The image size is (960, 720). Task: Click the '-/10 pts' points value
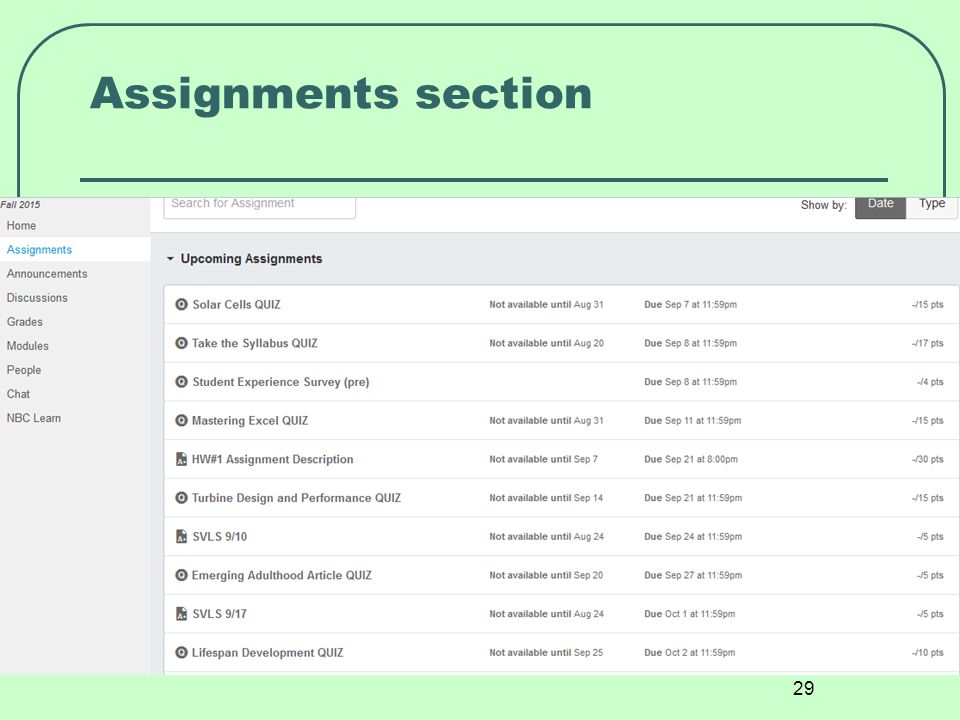coord(928,653)
